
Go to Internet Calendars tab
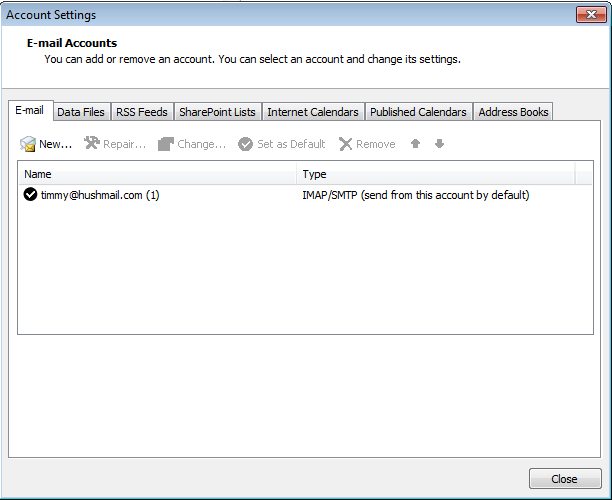tap(312, 112)
